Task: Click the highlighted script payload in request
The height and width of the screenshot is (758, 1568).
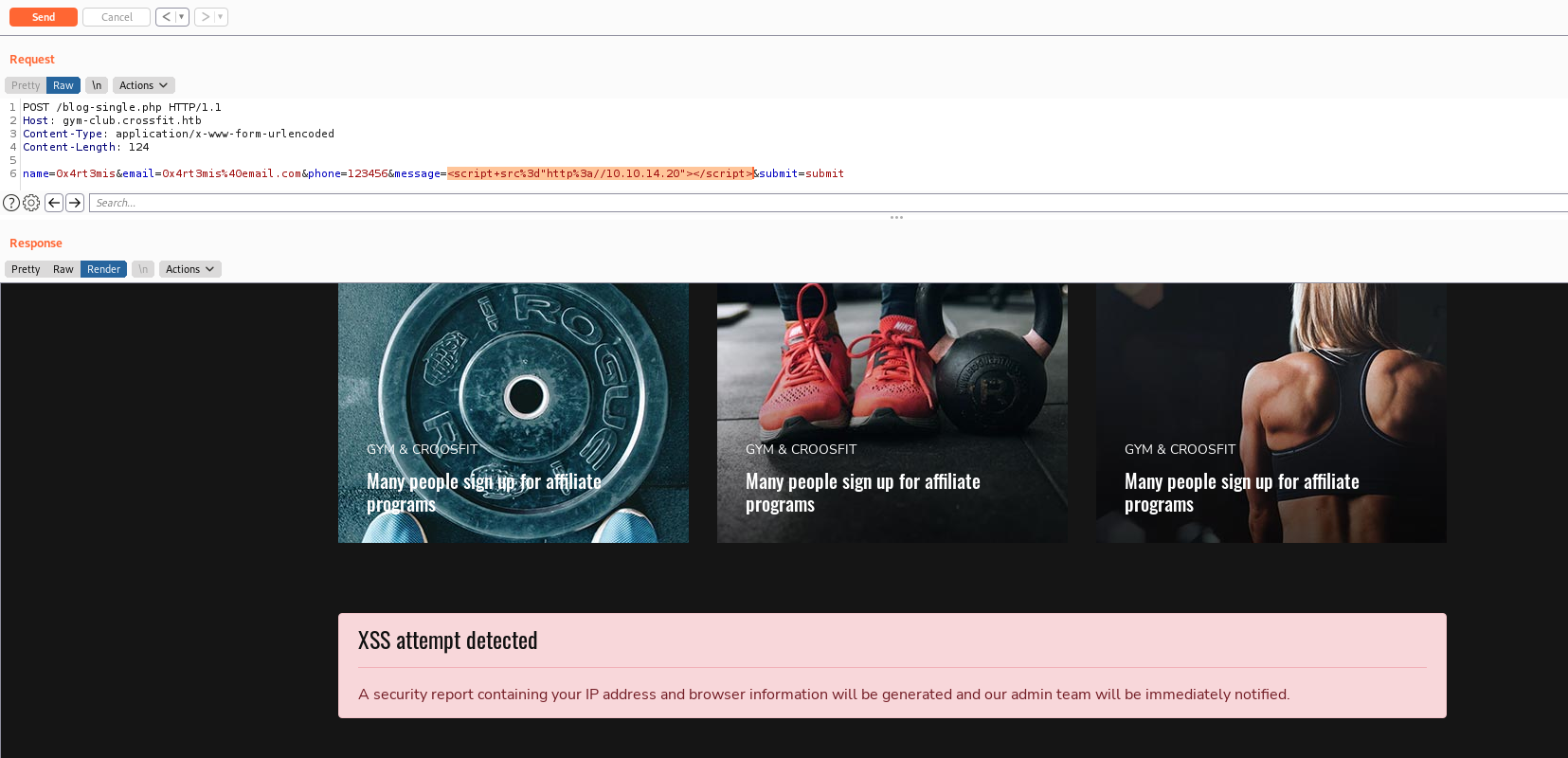Action: [601, 173]
